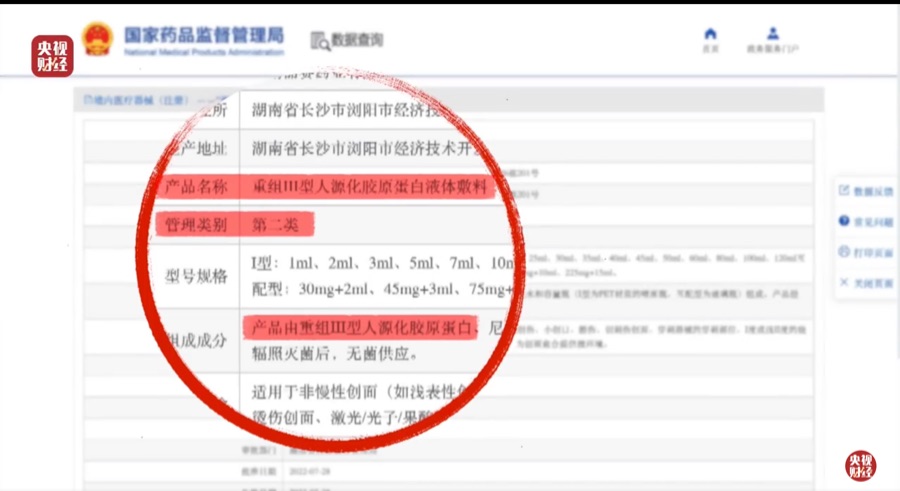The height and width of the screenshot is (491, 900).
Task: Click the highlighted 产品名称 label
Action: point(196,188)
